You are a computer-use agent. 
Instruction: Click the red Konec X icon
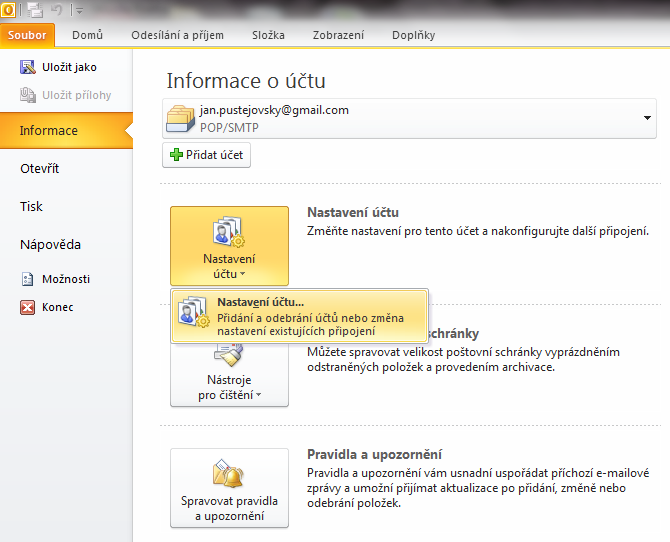(27, 307)
